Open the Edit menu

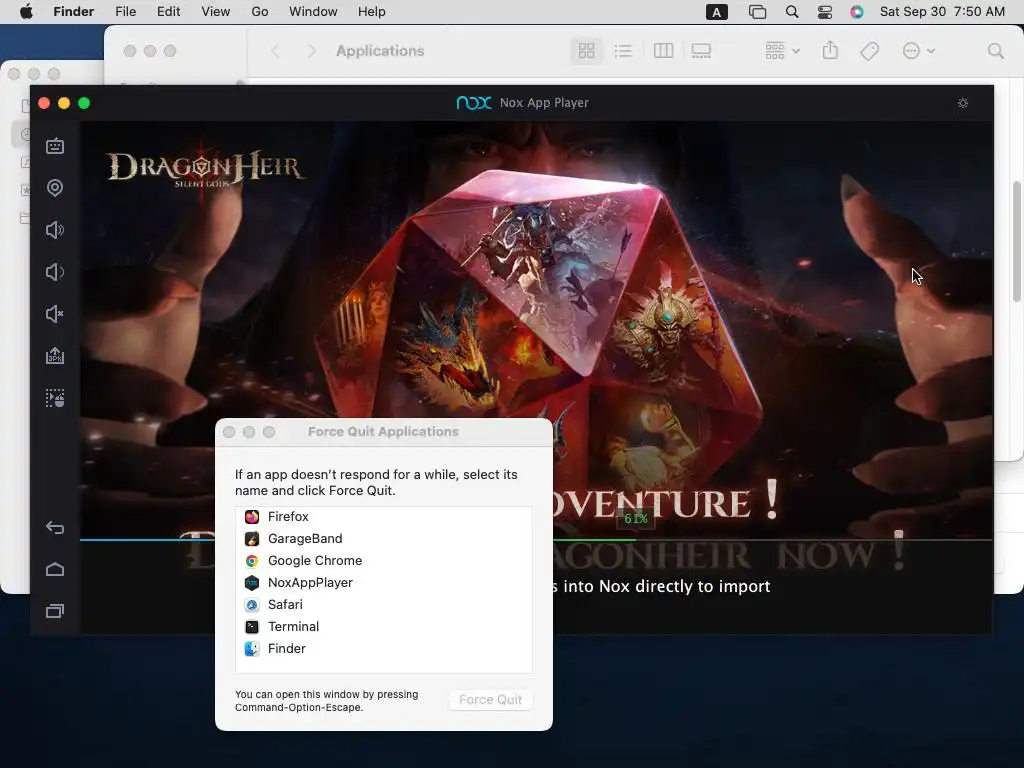tap(168, 12)
